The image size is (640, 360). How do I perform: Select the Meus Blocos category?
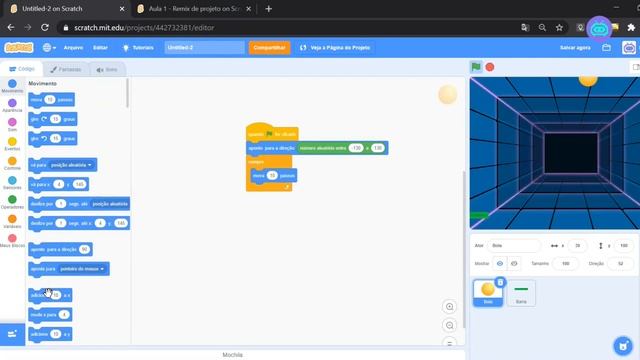[12, 241]
